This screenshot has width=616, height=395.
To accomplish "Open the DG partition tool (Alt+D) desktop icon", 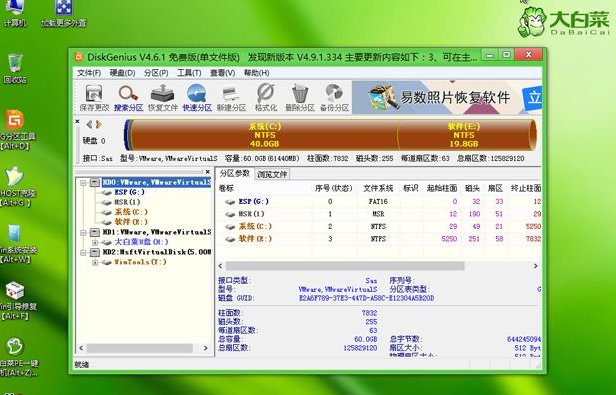I will click(x=16, y=130).
